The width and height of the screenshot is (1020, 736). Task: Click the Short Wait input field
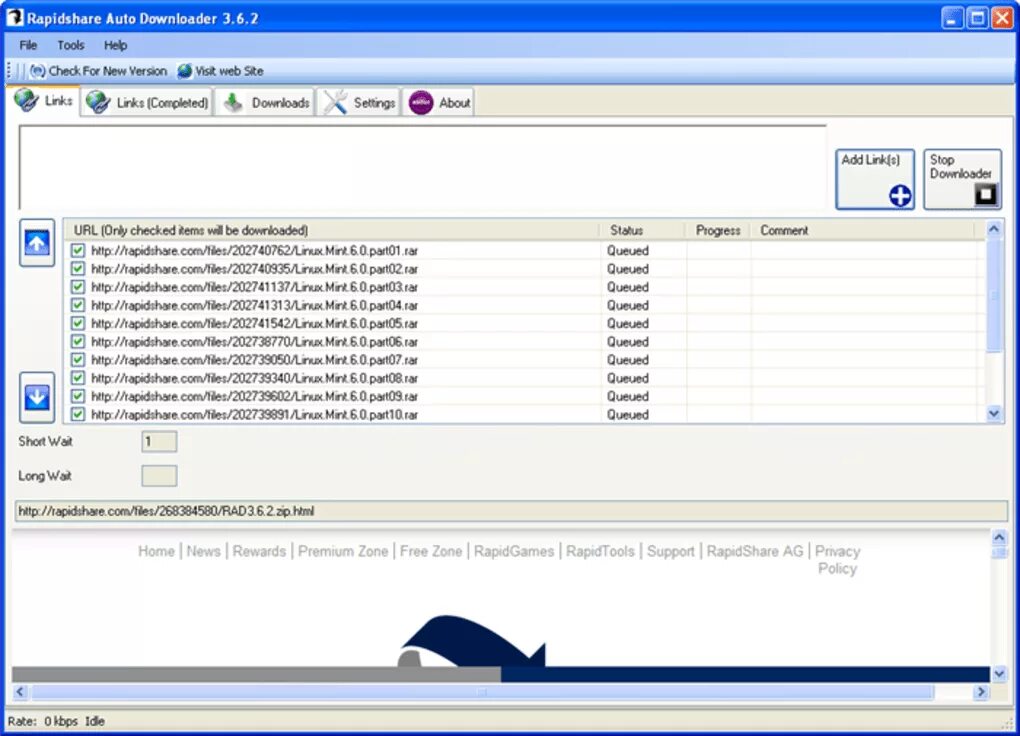(159, 441)
